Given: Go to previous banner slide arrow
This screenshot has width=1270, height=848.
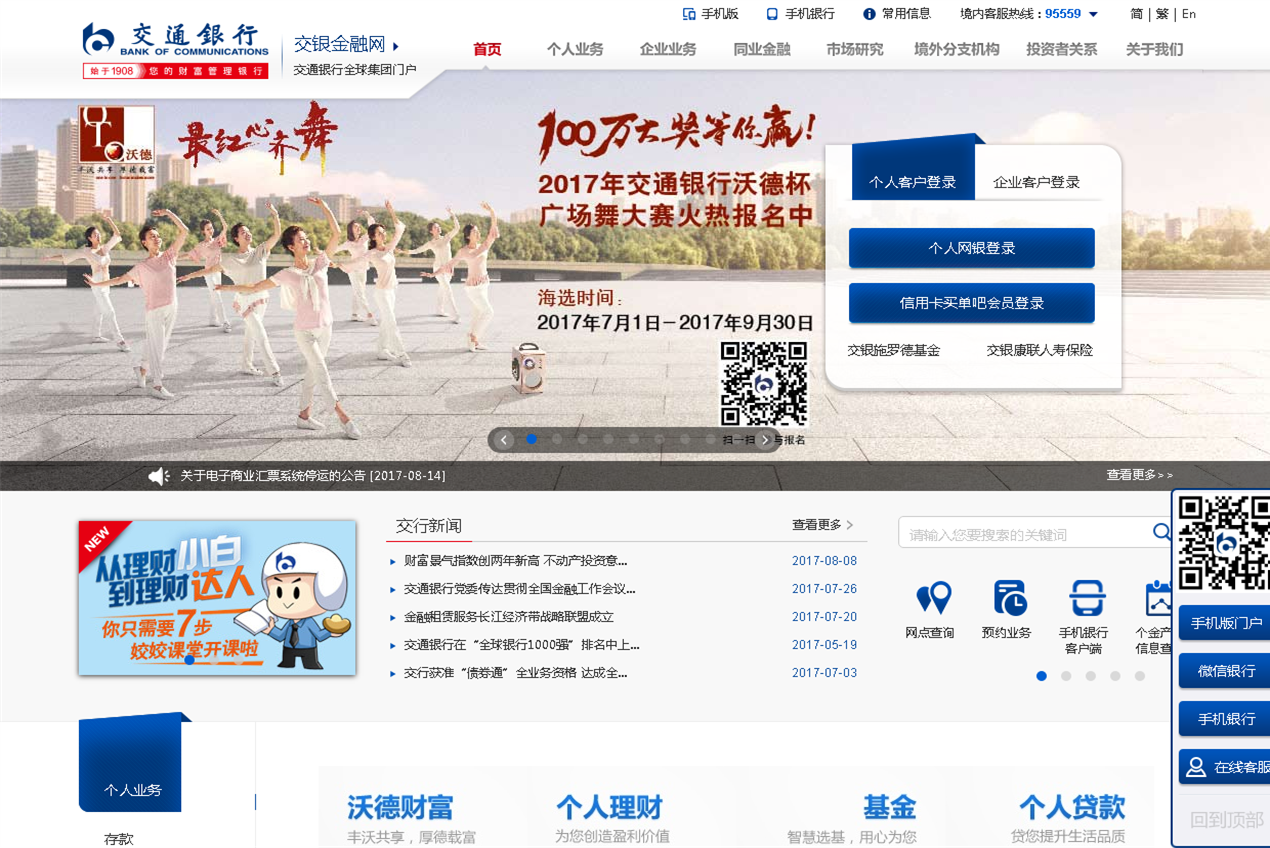Looking at the screenshot, I should [x=504, y=440].
